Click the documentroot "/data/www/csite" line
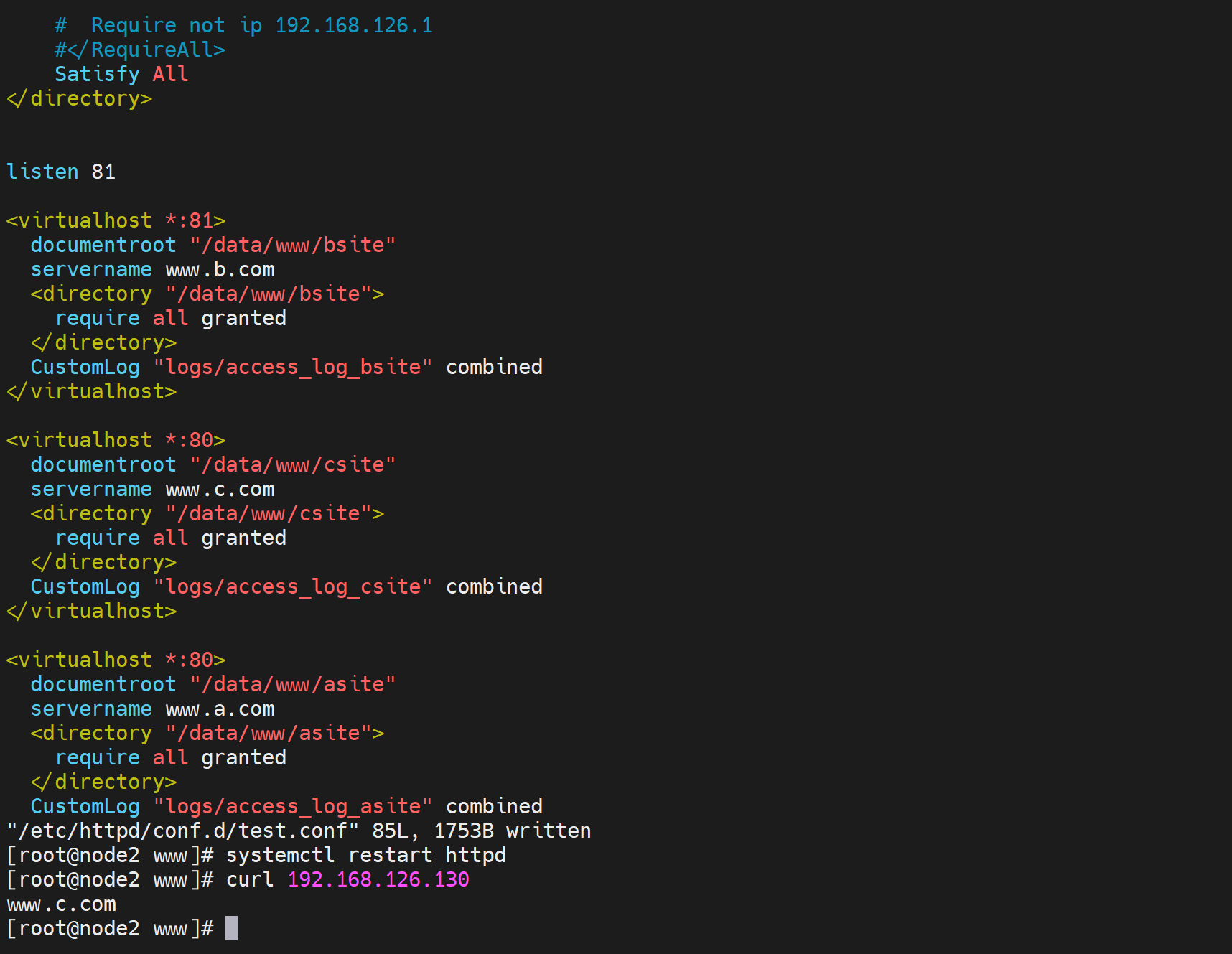Screen dimensions: 1232x954 coord(213,464)
